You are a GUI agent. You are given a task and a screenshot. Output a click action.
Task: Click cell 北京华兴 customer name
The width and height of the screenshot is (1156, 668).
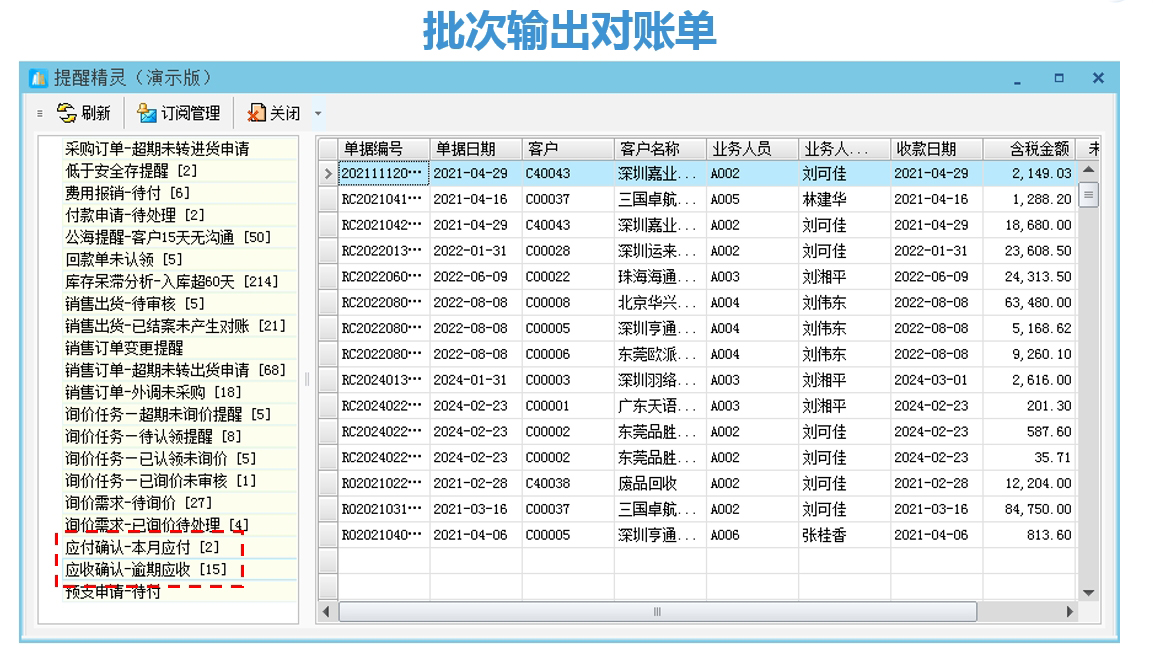coord(660,303)
